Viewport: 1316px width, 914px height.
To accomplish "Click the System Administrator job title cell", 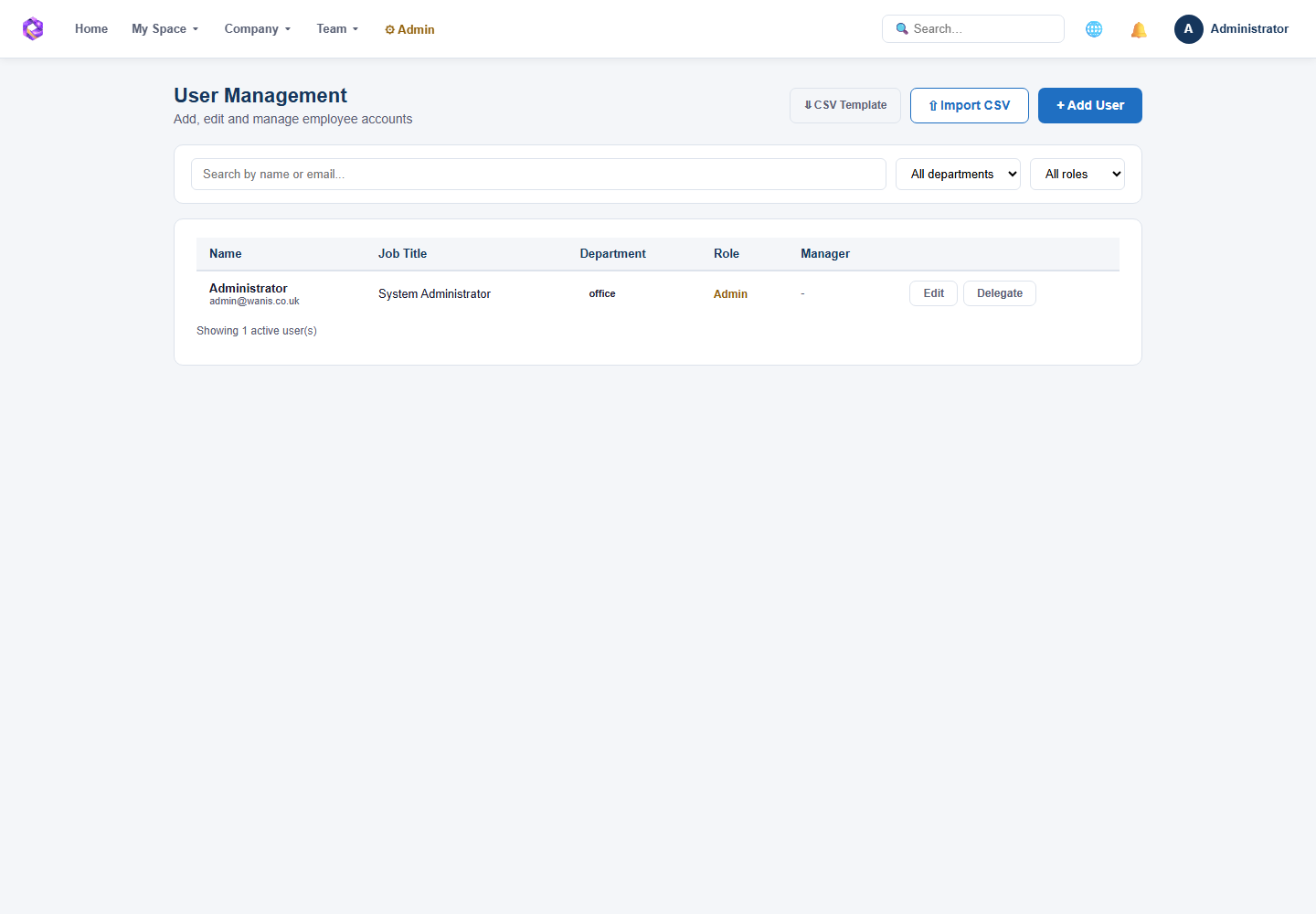I will coord(435,294).
